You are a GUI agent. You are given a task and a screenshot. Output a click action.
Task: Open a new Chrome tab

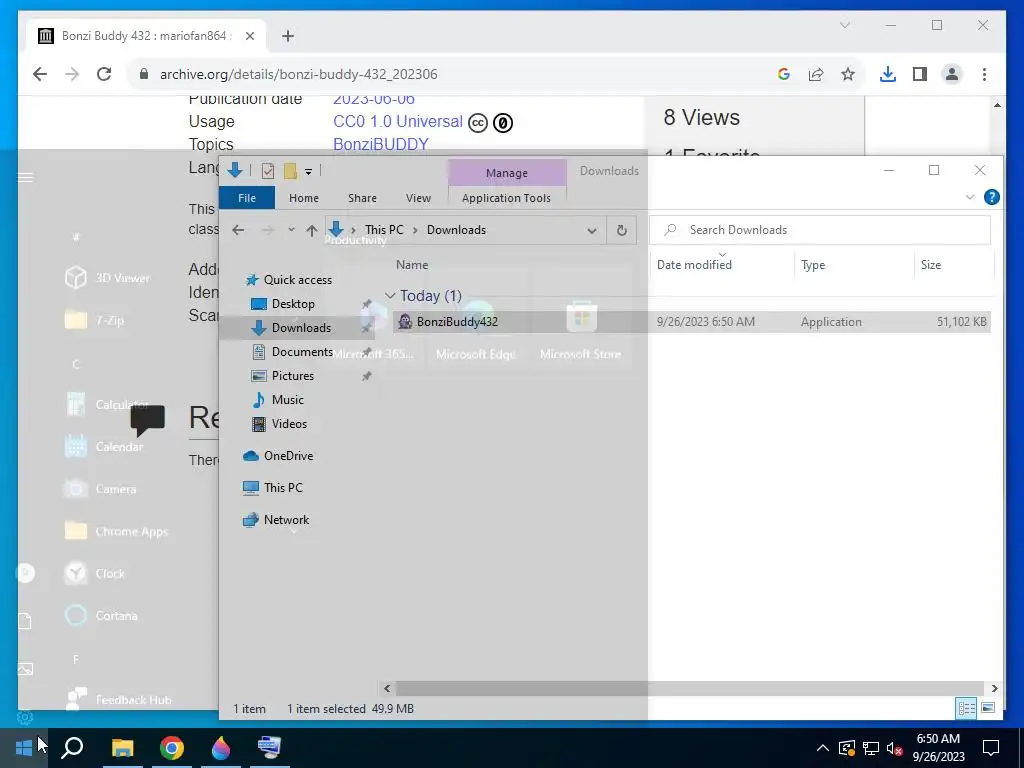[x=288, y=36]
